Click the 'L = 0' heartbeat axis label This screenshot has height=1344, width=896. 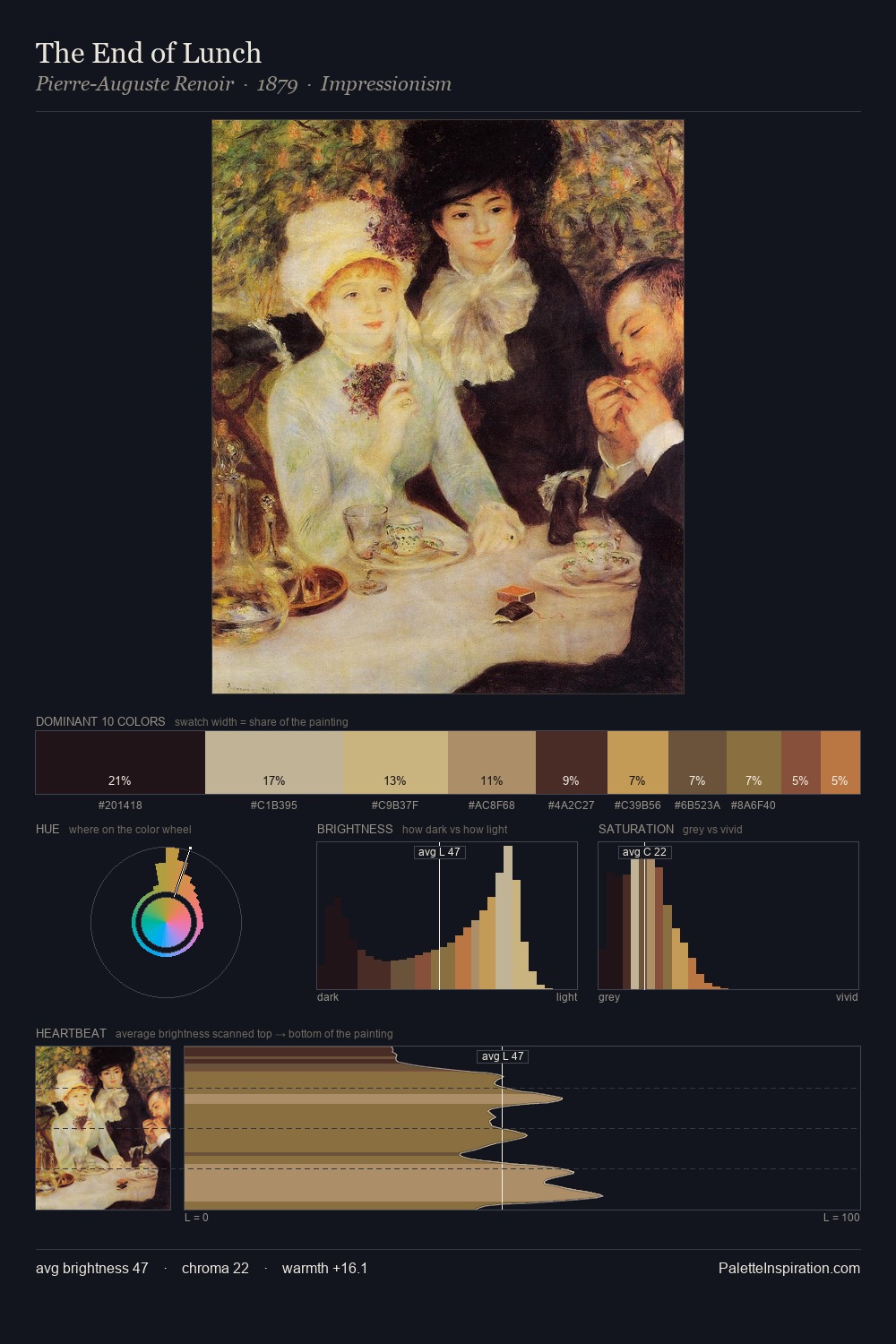pos(196,1218)
